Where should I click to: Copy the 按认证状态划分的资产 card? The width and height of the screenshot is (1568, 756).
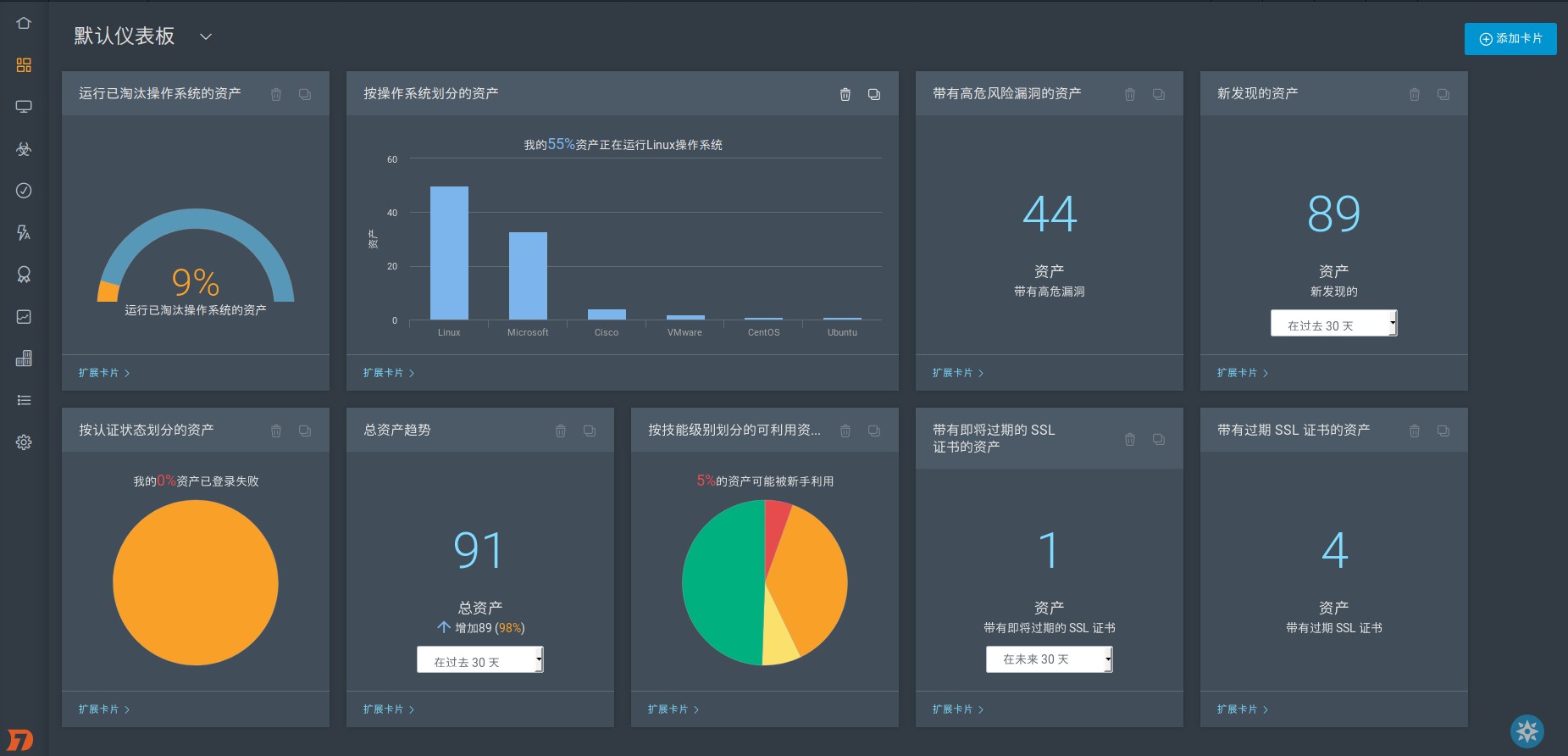305,431
